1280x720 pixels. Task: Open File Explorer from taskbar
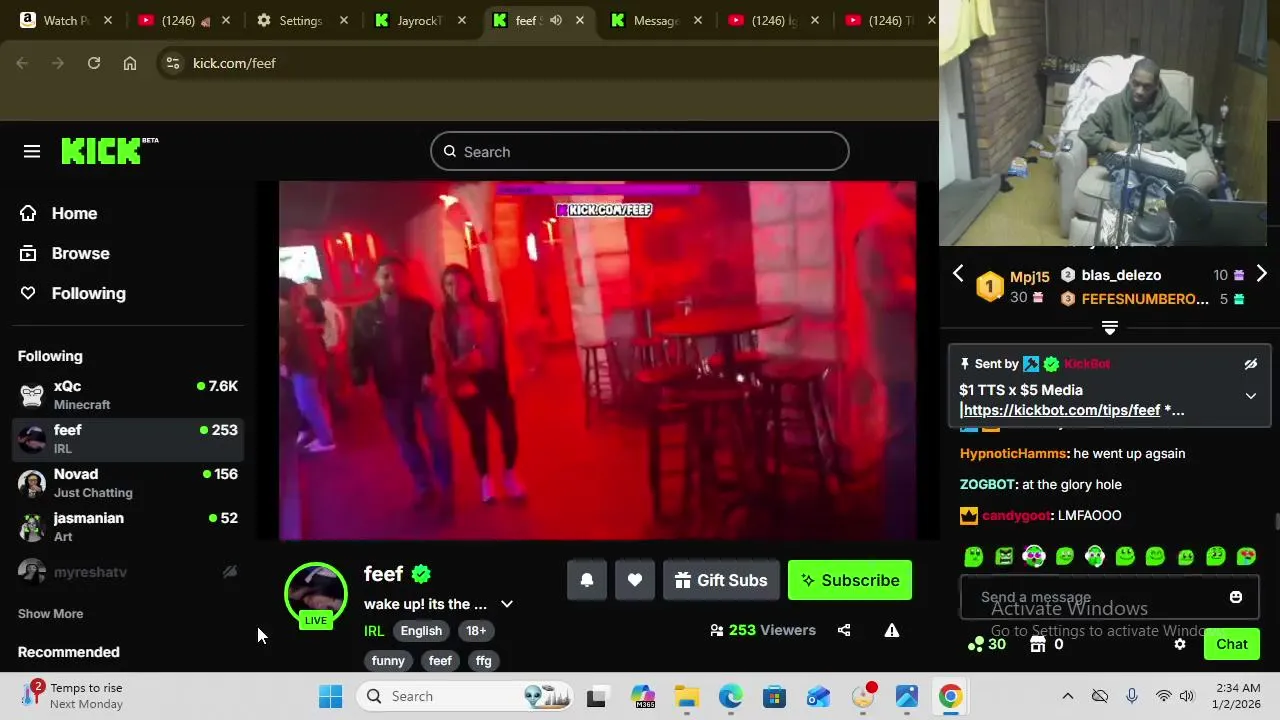686,696
